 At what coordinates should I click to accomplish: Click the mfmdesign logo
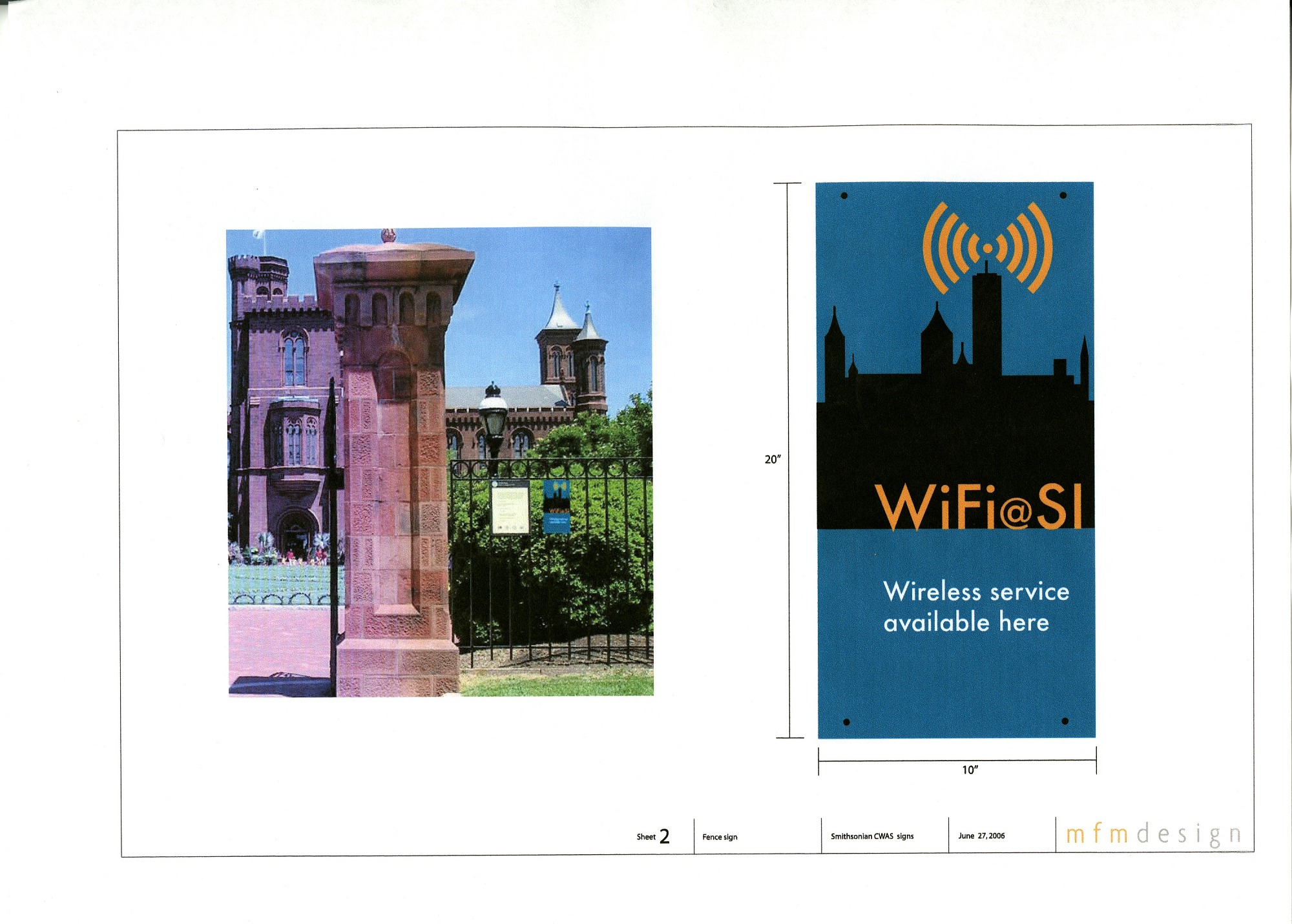pyautogui.click(x=1153, y=834)
